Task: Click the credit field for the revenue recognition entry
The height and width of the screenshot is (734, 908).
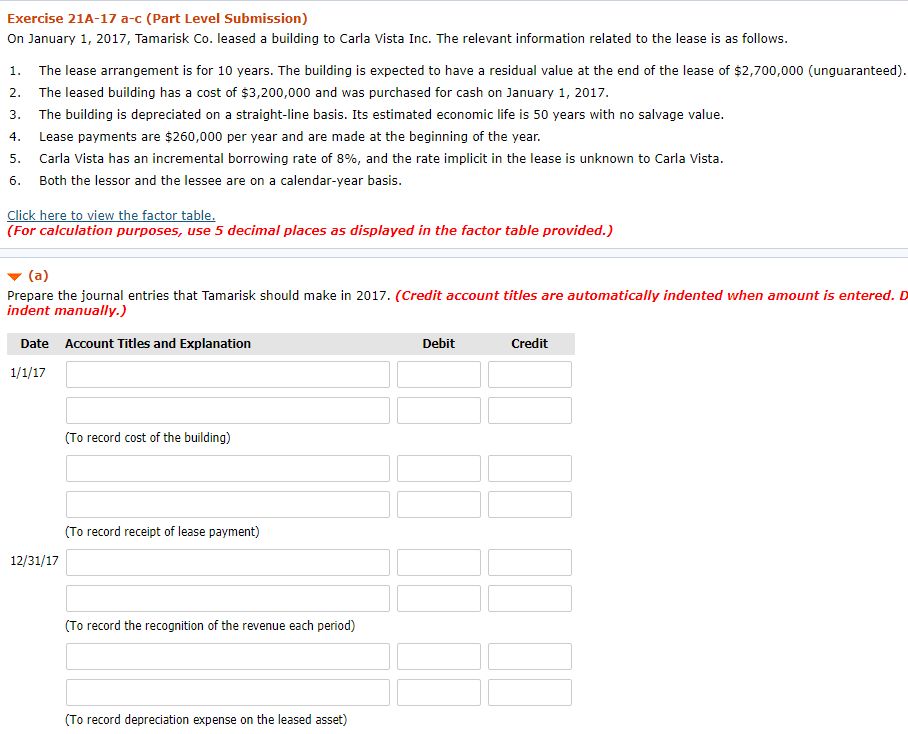Action: tap(529, 562)
